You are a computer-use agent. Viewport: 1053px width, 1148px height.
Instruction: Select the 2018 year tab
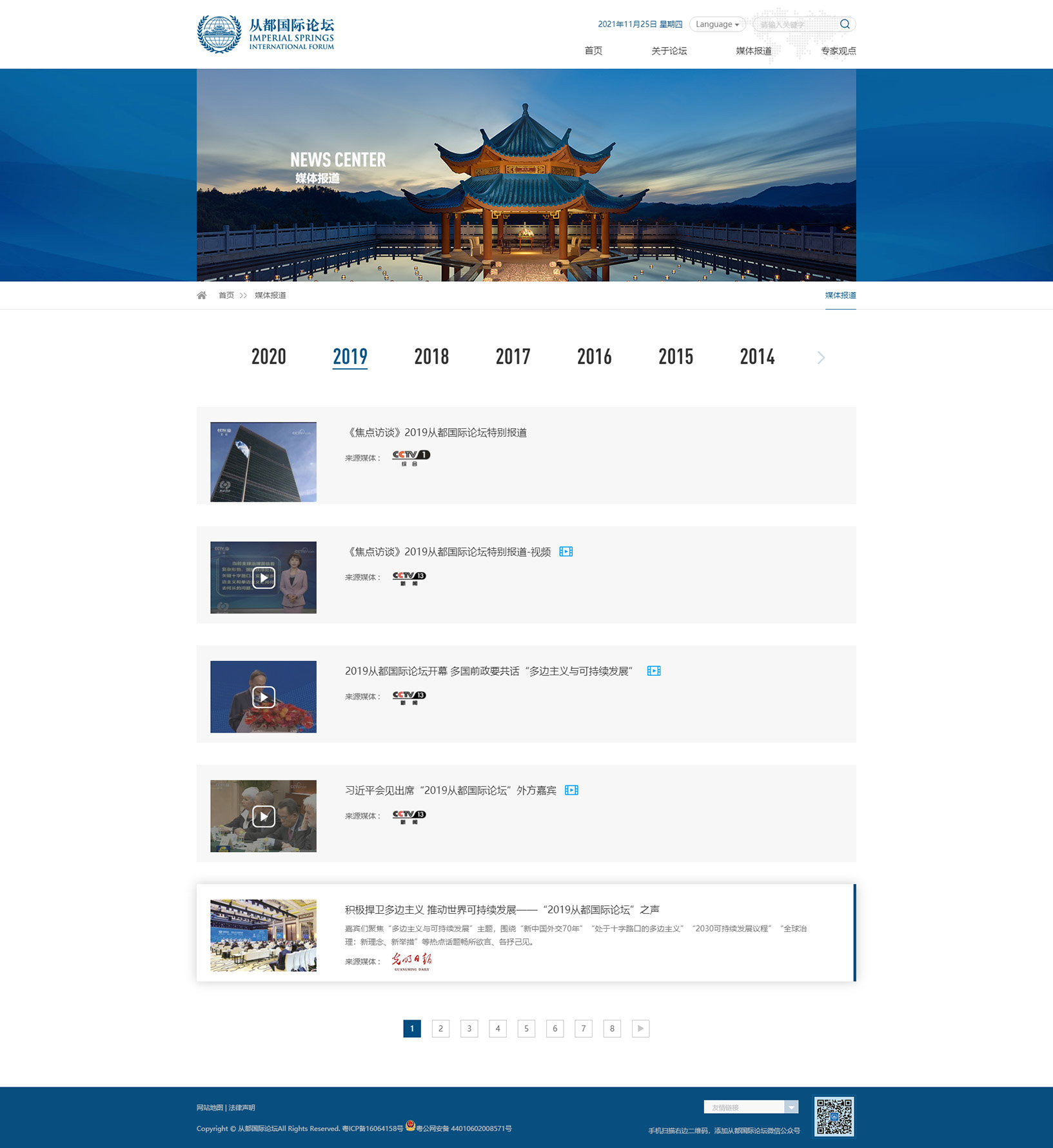pos(431,357)
